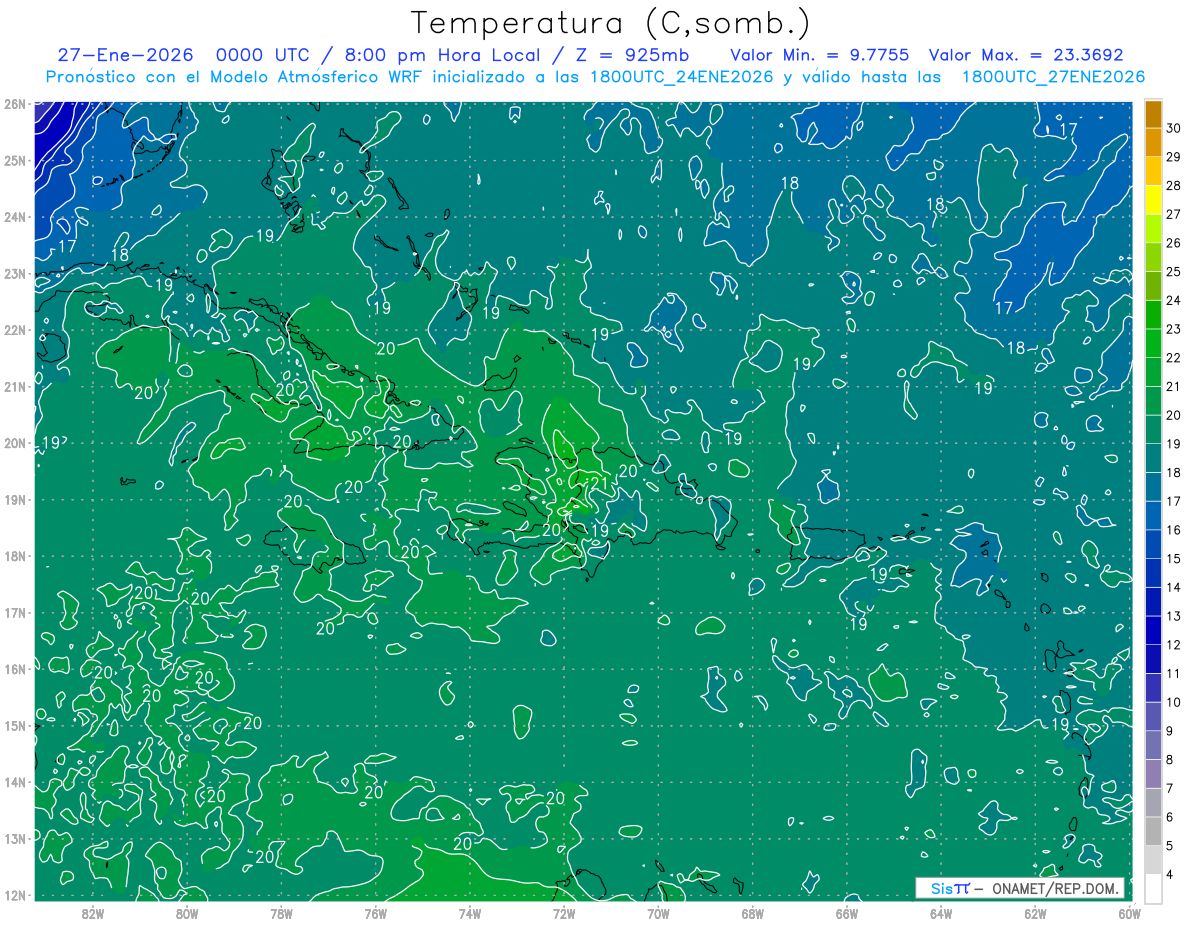Click the dark blue colorbar swatch between 12 and 13
This screenshot has width=1200, height=927.
tap(1153, 630)
